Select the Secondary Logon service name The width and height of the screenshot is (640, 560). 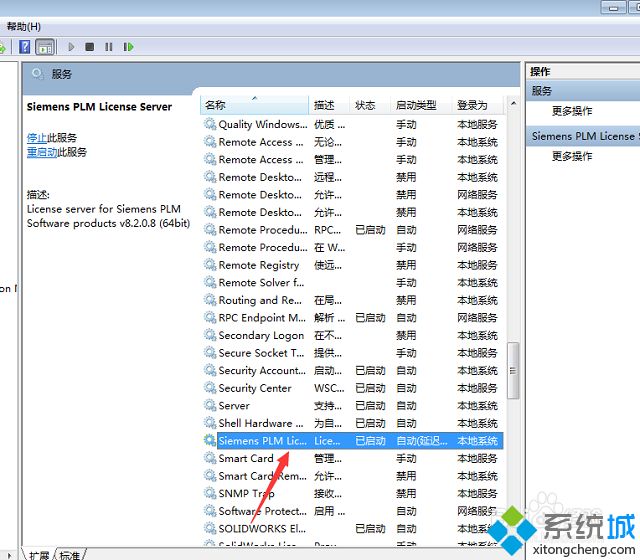click(261, 336)
